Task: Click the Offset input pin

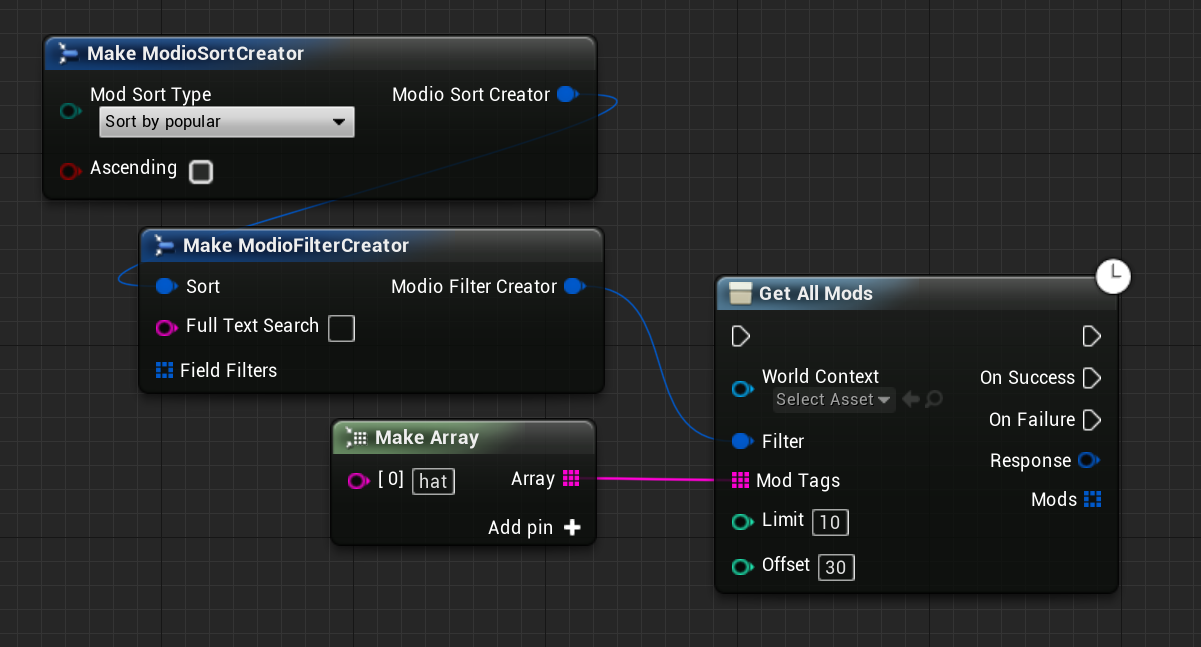Action: coord(742,567)
